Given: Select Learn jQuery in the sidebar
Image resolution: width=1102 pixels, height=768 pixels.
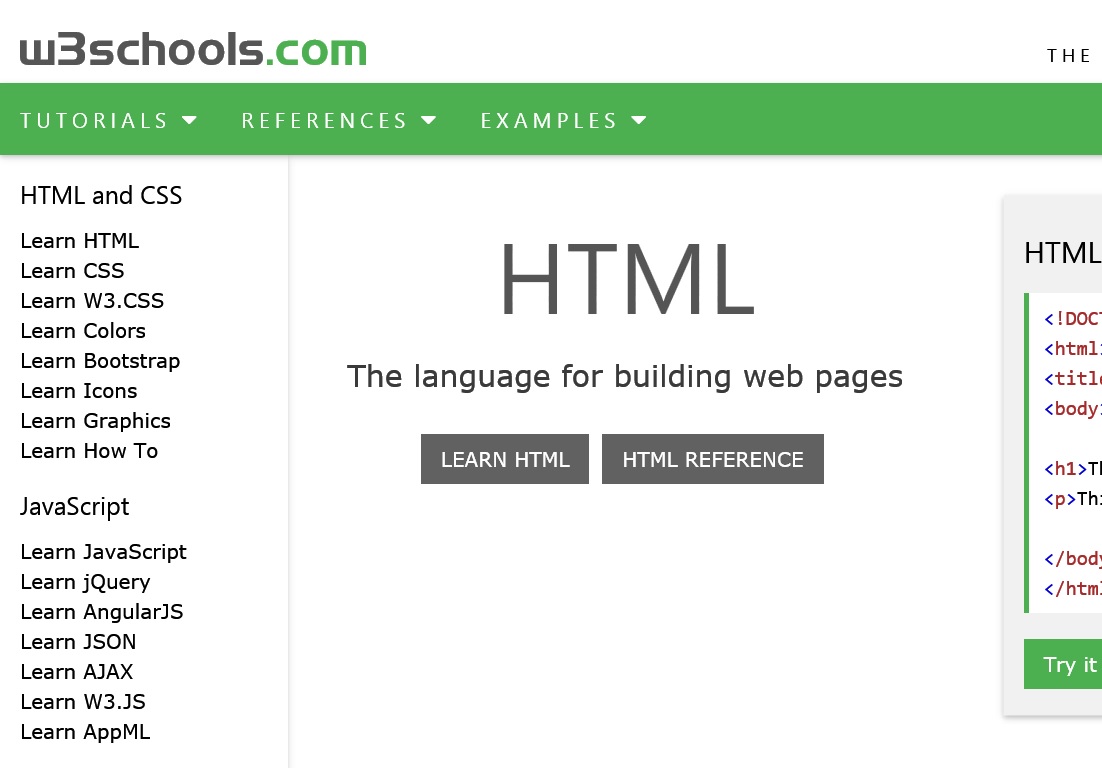Looking at the screenshot, I should [85, 582].
